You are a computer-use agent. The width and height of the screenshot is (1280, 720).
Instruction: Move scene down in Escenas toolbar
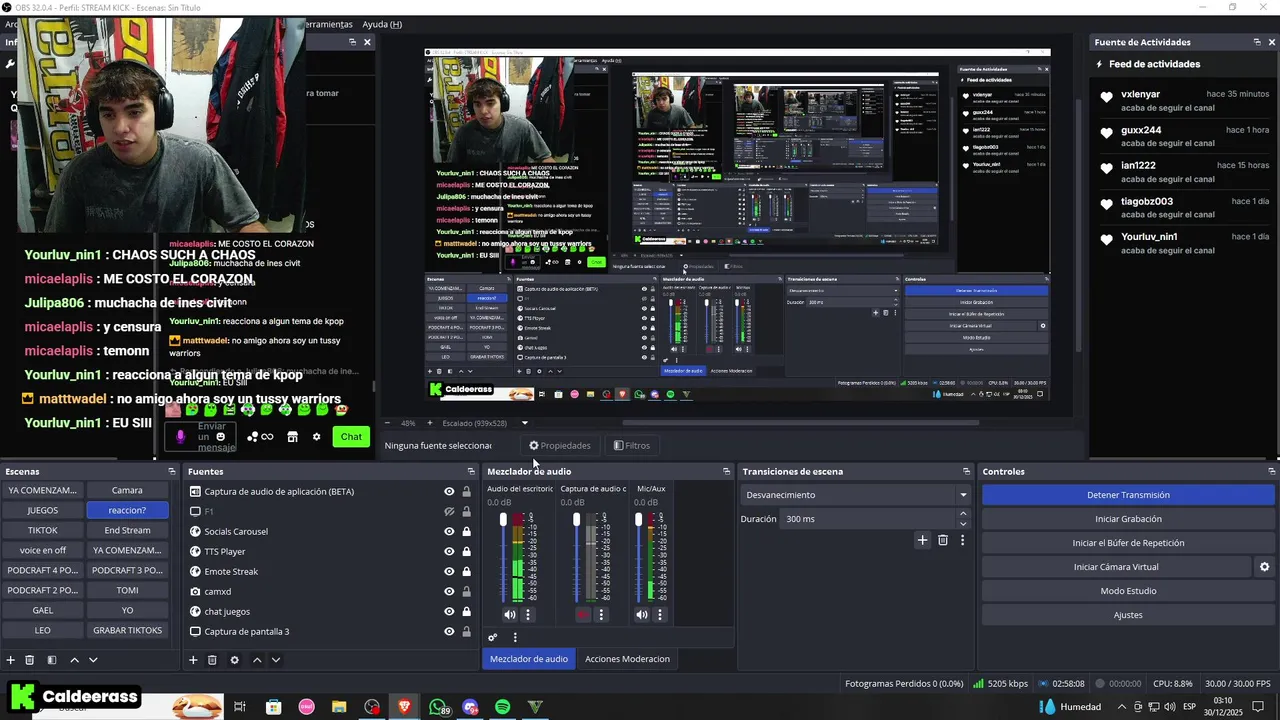93,660
